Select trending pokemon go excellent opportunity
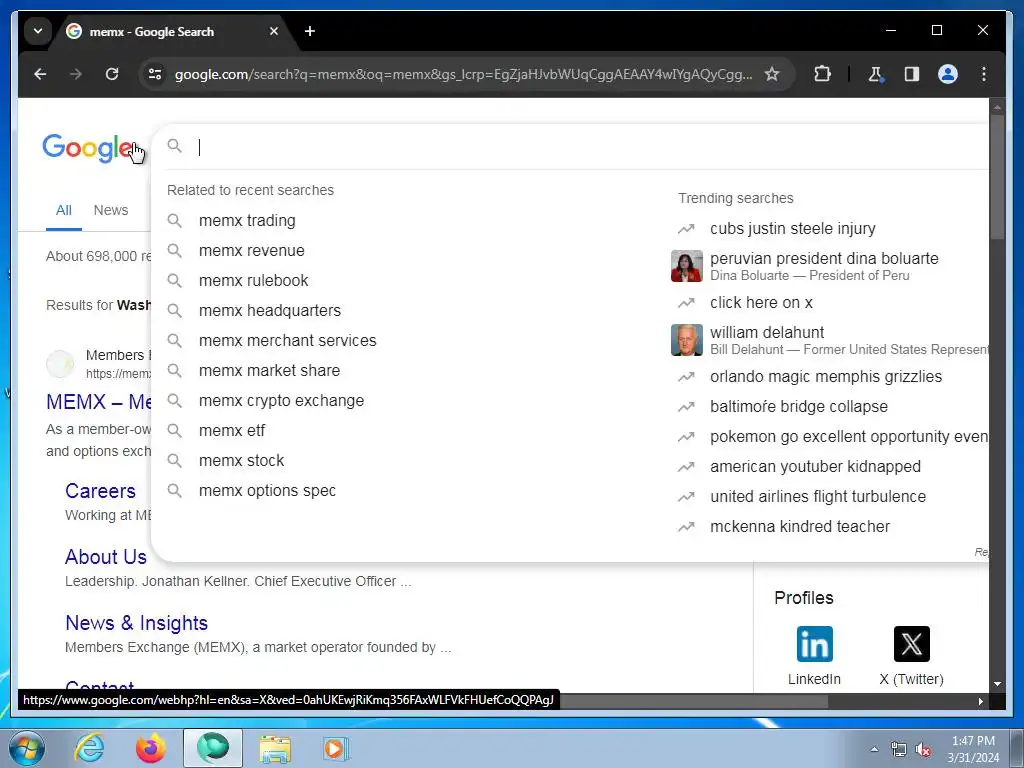Image resolution: width=1024 pixels, height=768 pixels. coord(848,437)
